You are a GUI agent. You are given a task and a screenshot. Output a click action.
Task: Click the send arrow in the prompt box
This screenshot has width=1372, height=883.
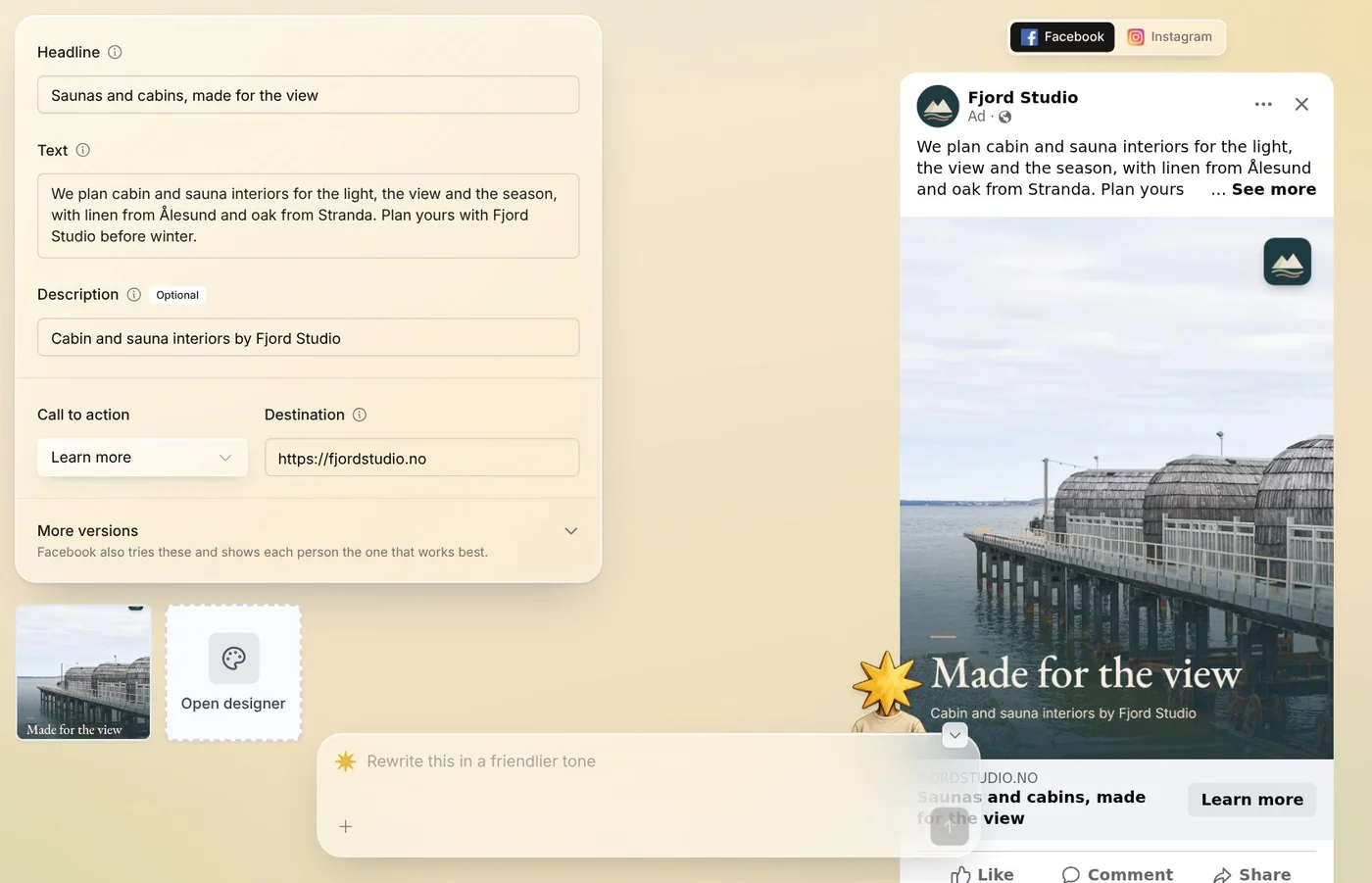950,826
